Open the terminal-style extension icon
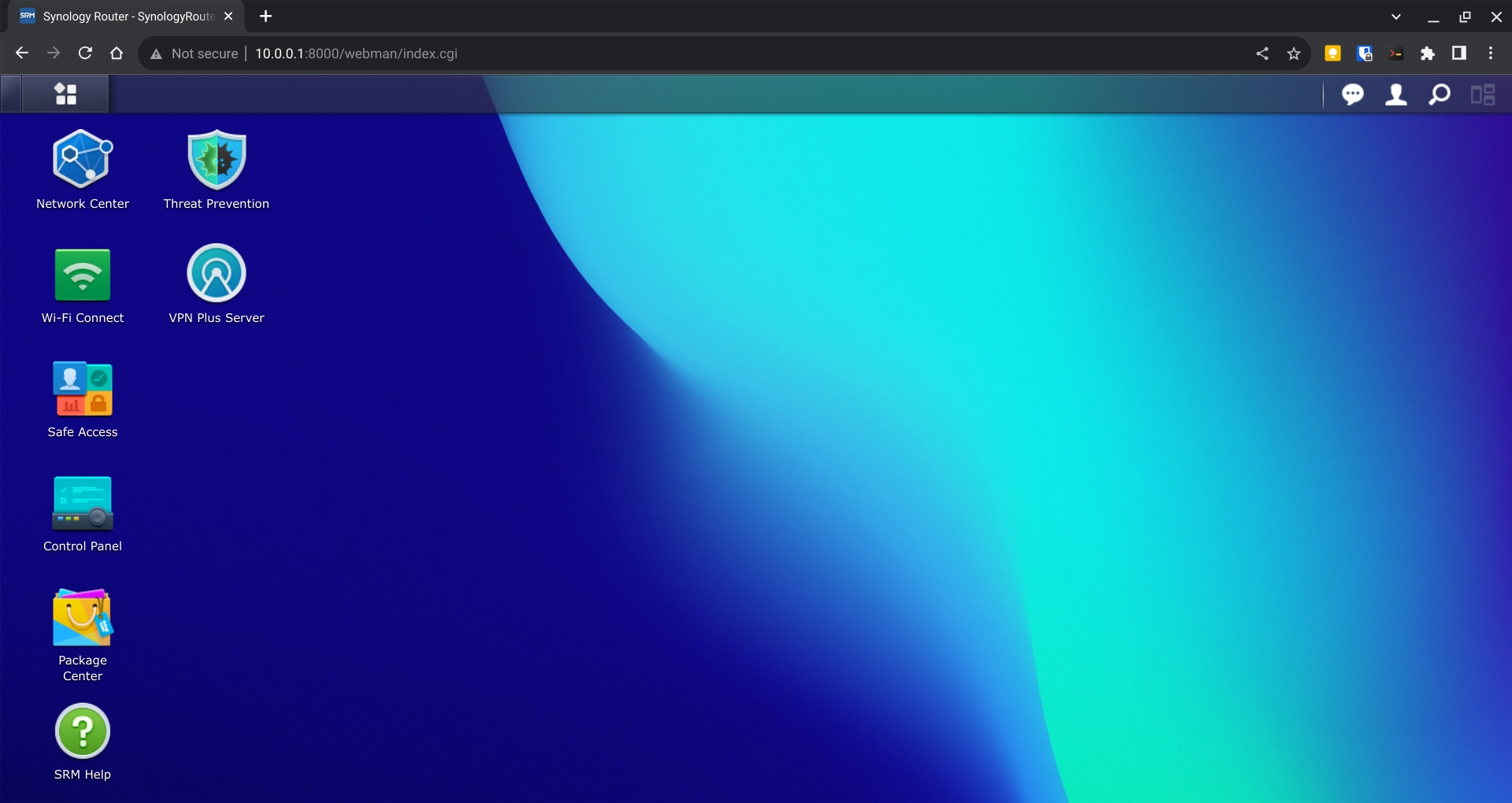The width and height of the screenshot is (1512, 803). coord(1396,54)
